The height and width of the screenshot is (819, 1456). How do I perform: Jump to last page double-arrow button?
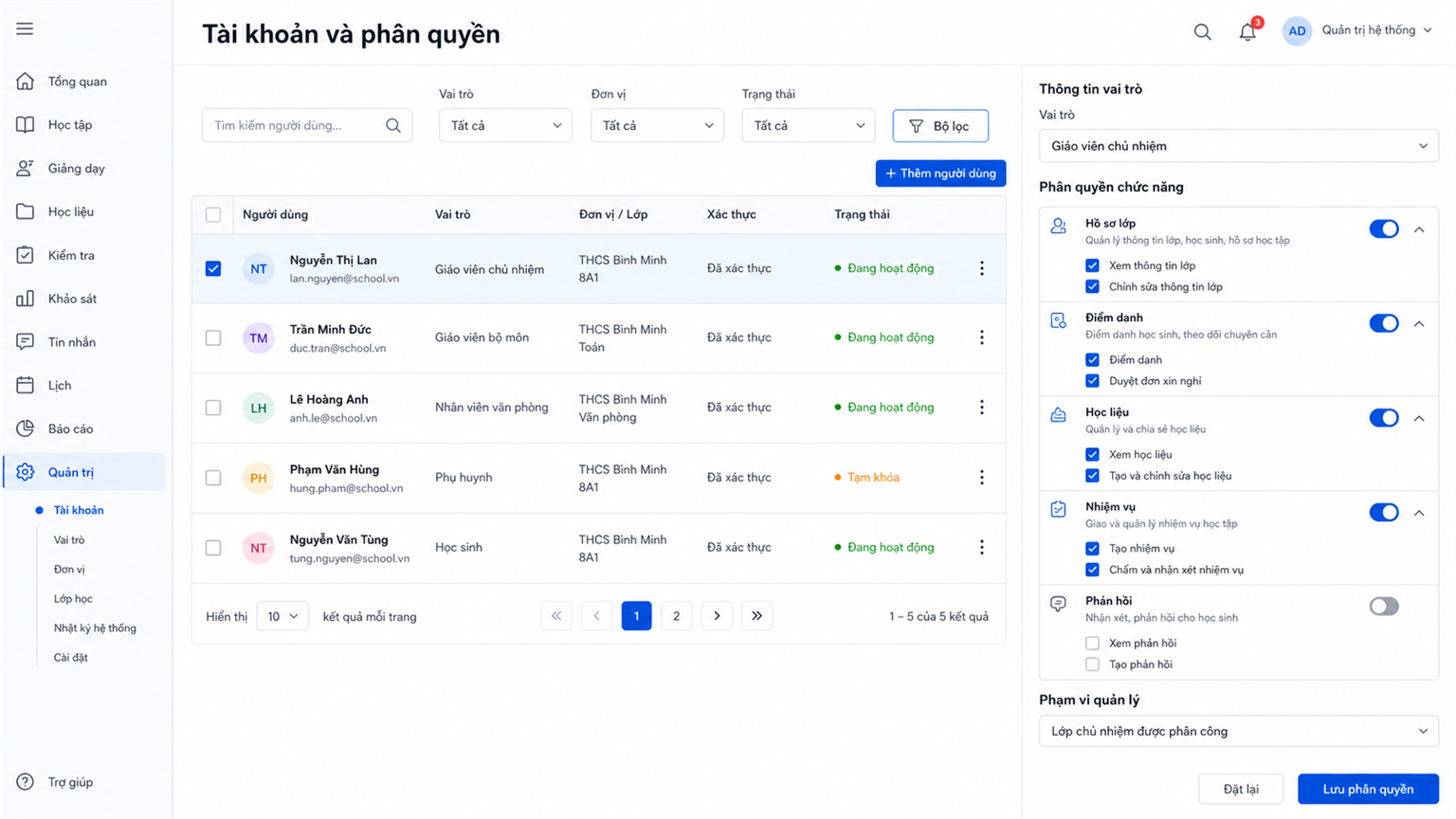pyautogui.click(x=756, y=616)
